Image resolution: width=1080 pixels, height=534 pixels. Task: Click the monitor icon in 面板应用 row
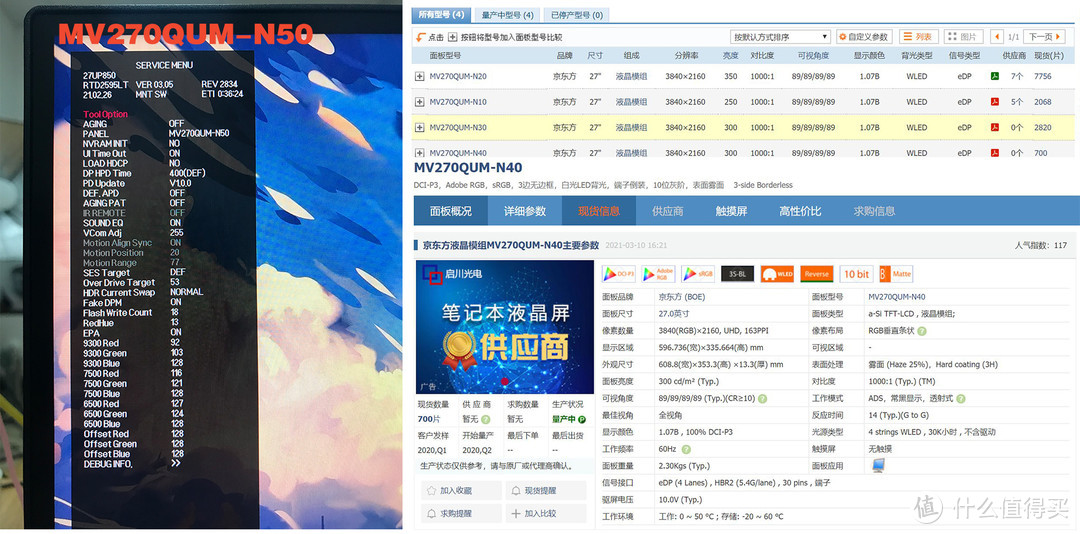pos(878,466)
